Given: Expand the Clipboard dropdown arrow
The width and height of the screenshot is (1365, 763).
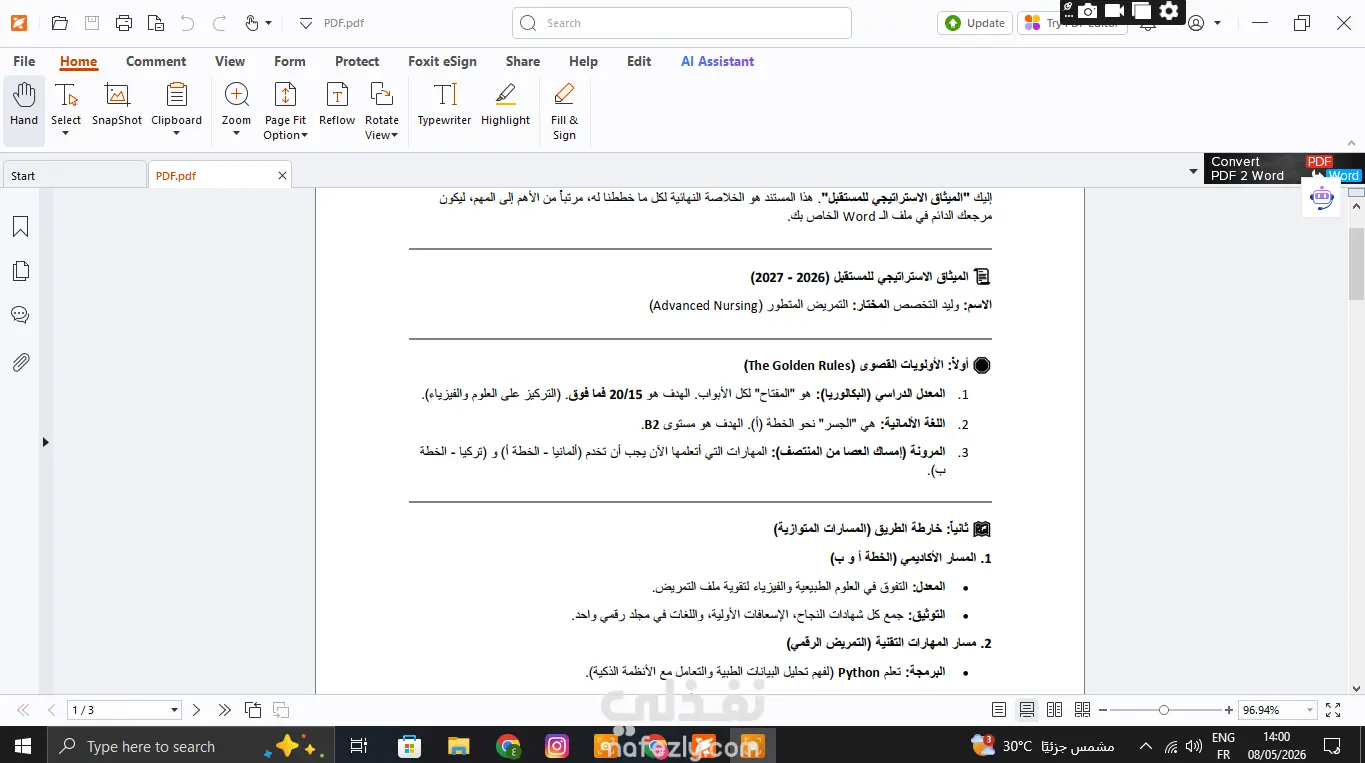Looking at the screenshot, I should (x=177, y=134).
